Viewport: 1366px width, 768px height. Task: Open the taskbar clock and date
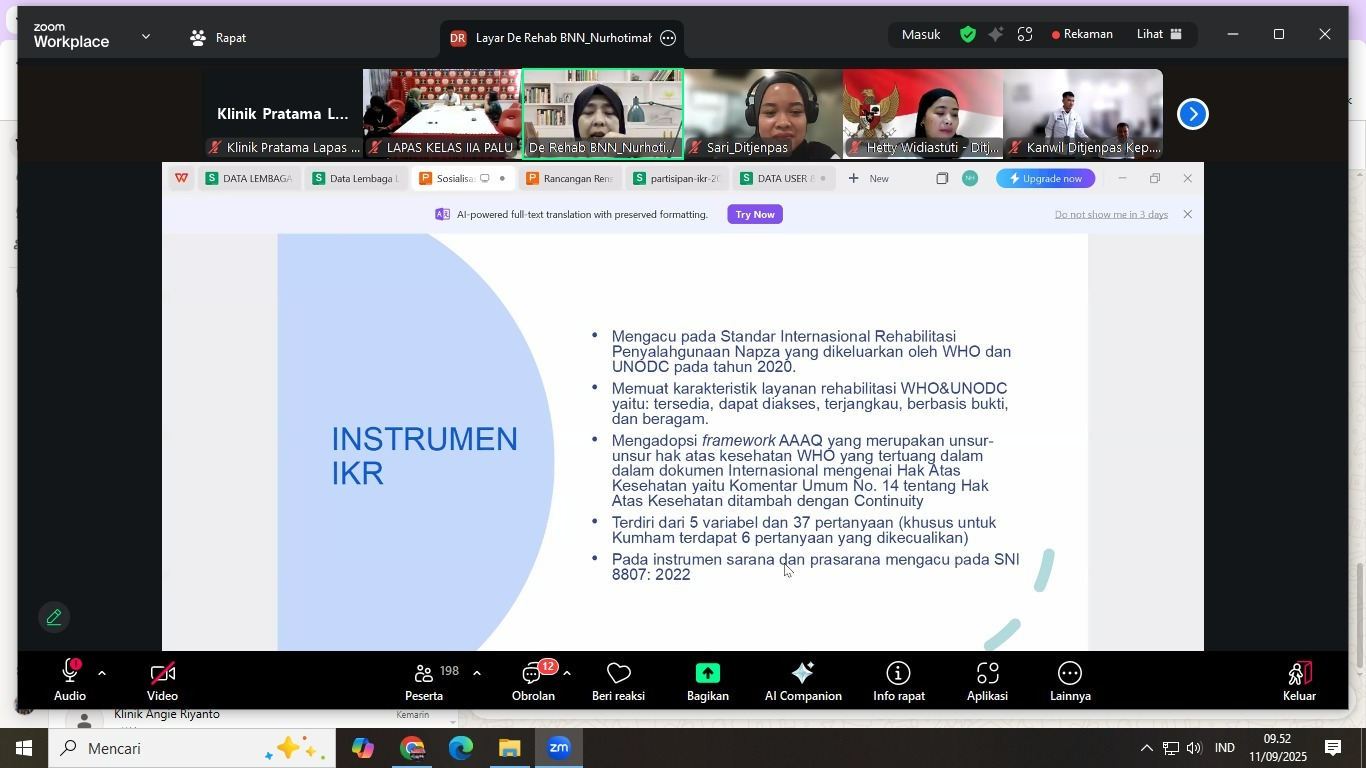click(x=1278, y=748)
